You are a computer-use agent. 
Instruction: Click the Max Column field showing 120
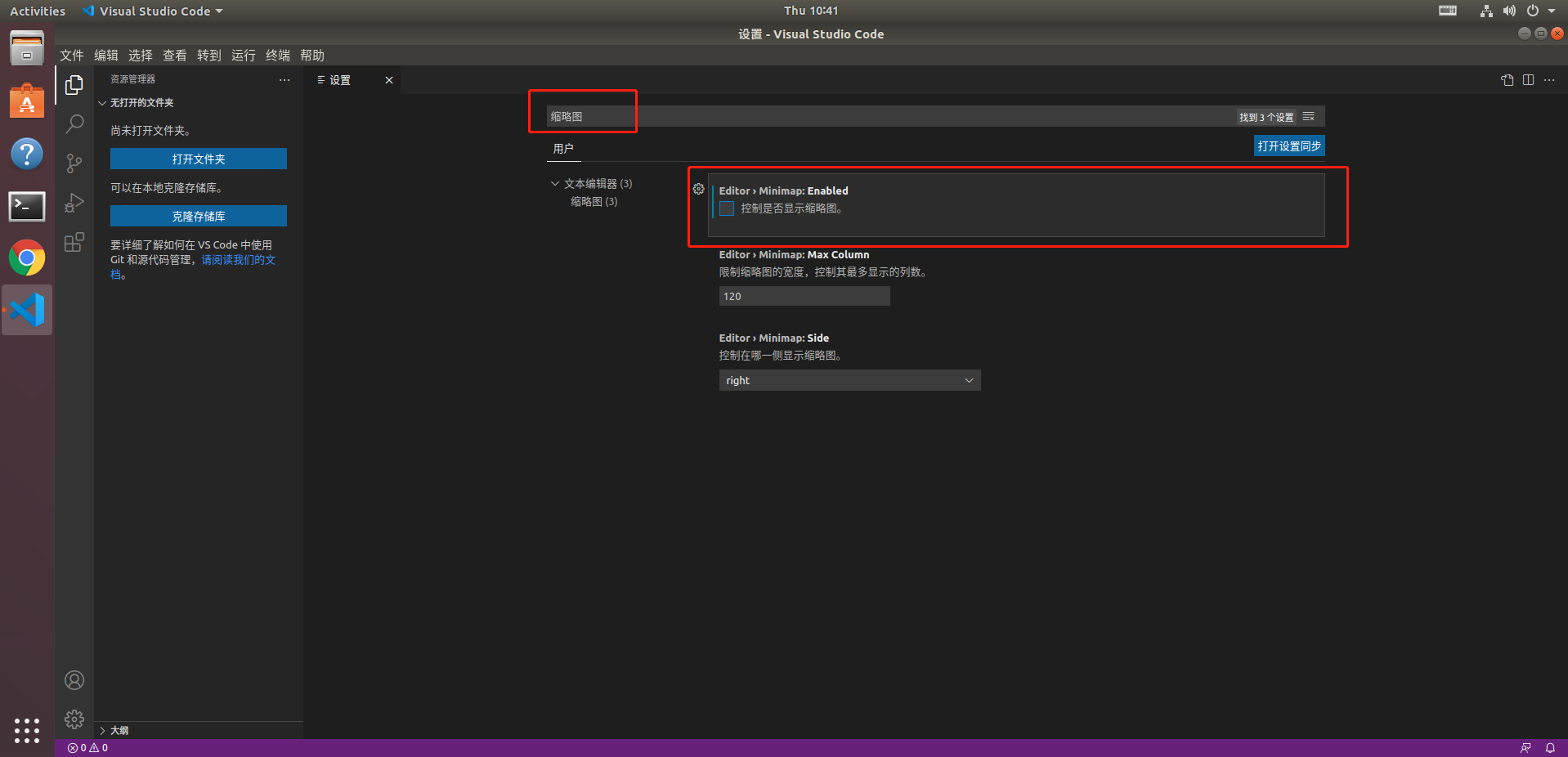804,296
